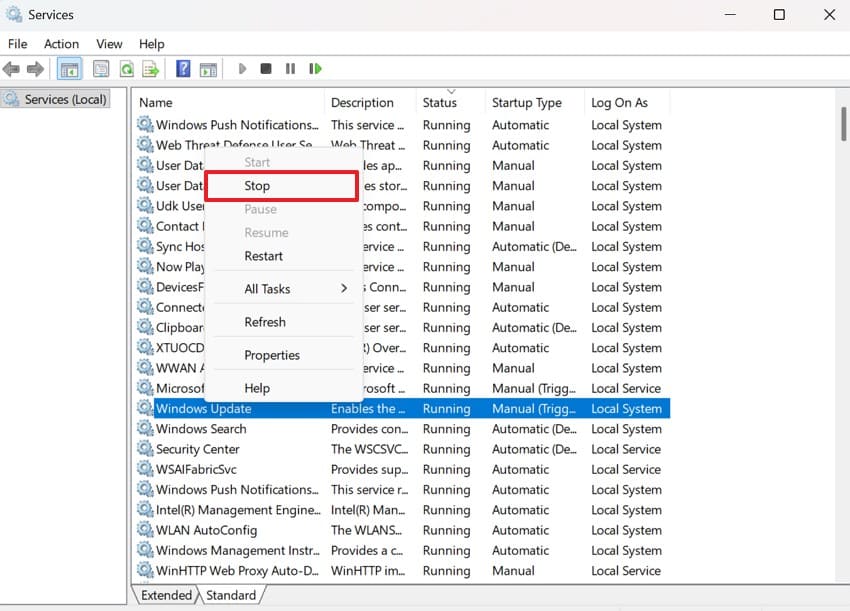Click the Start Service play icon

242,69
